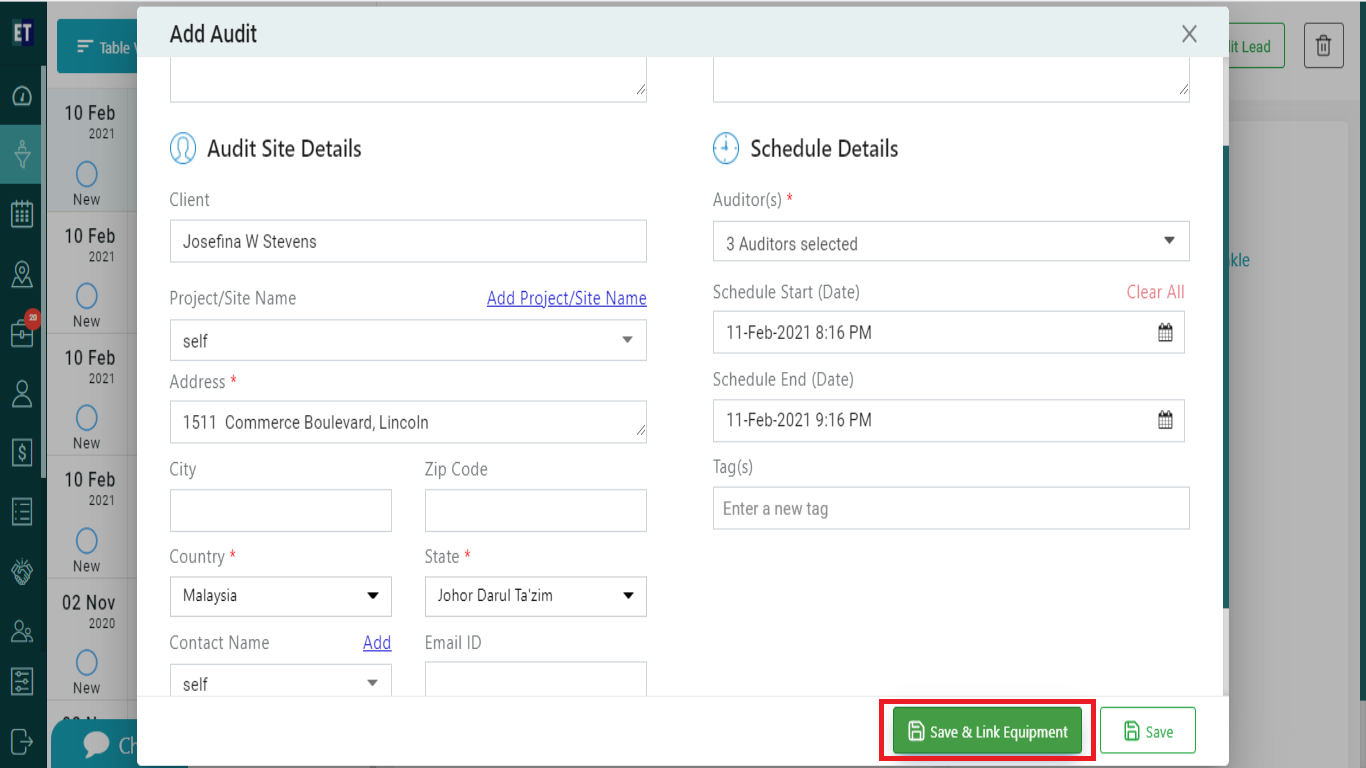
Task: Click the Email ID input field
Action: coord(536,679)
